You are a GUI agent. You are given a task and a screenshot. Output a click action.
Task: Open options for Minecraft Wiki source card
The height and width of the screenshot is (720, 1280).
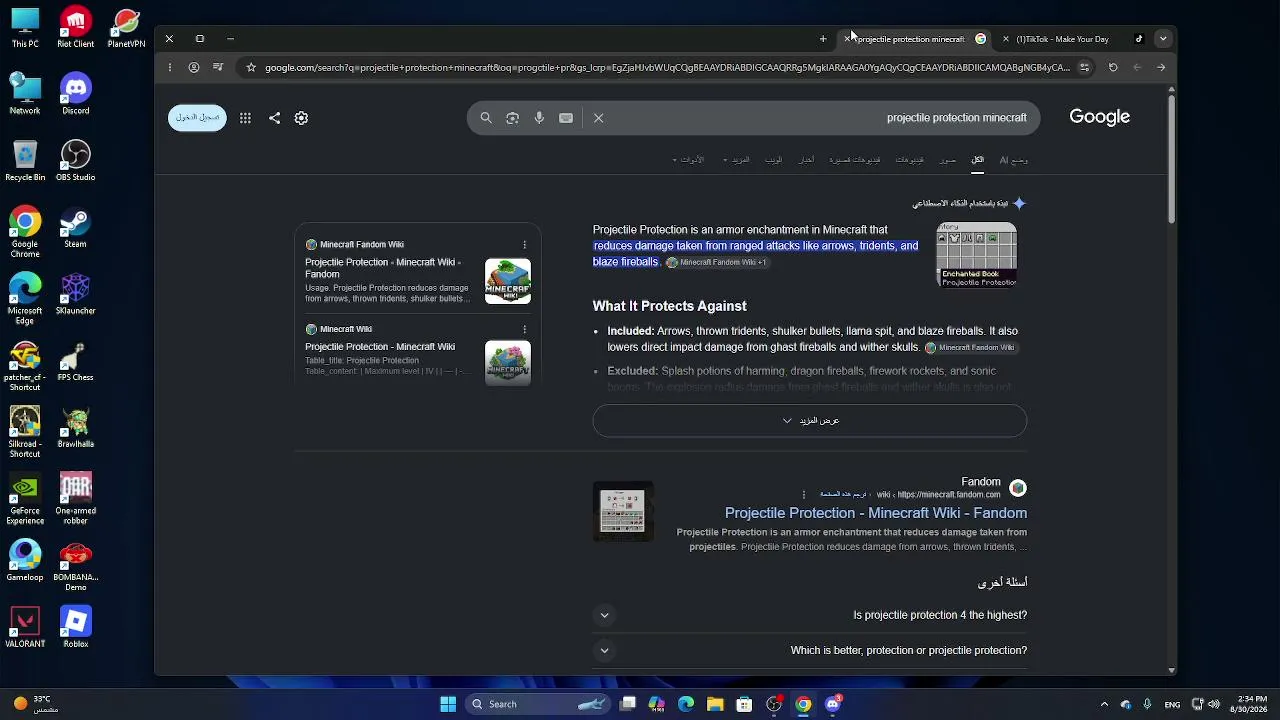click(524, 329)
